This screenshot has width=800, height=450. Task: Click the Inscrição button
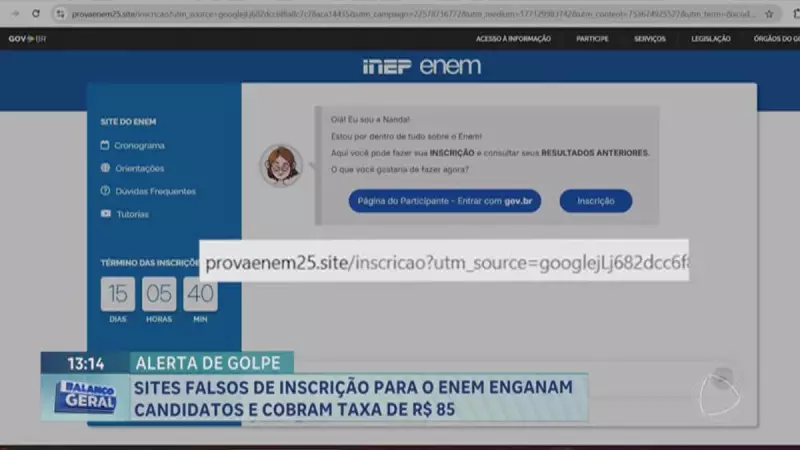[x=595, y=201]
